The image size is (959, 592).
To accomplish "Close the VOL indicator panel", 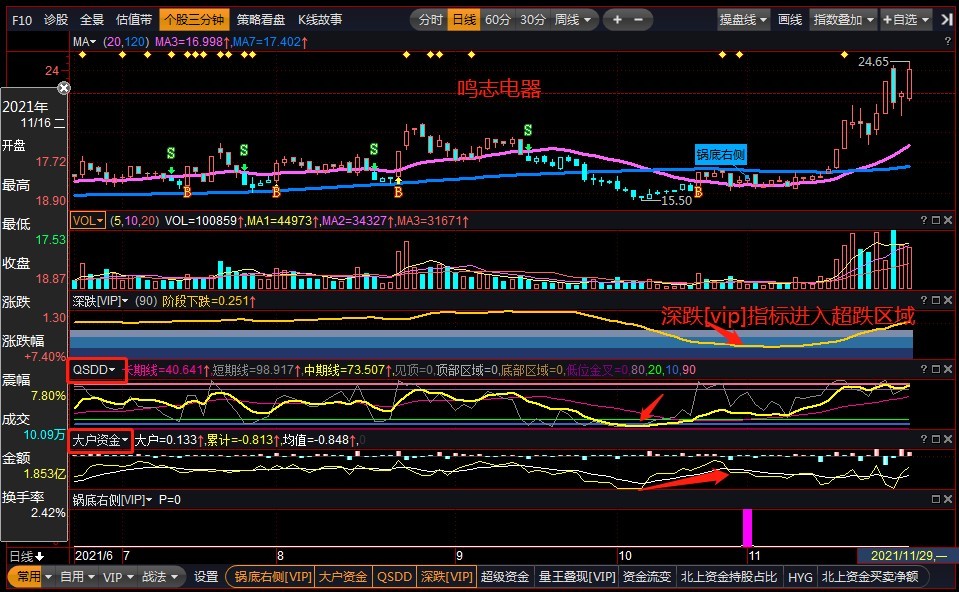I will pos(948,220).
